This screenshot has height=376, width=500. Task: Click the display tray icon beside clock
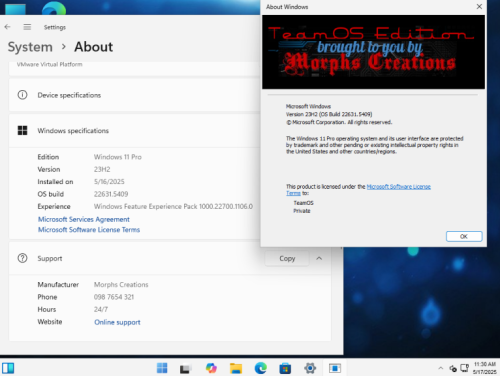point(464,368)
